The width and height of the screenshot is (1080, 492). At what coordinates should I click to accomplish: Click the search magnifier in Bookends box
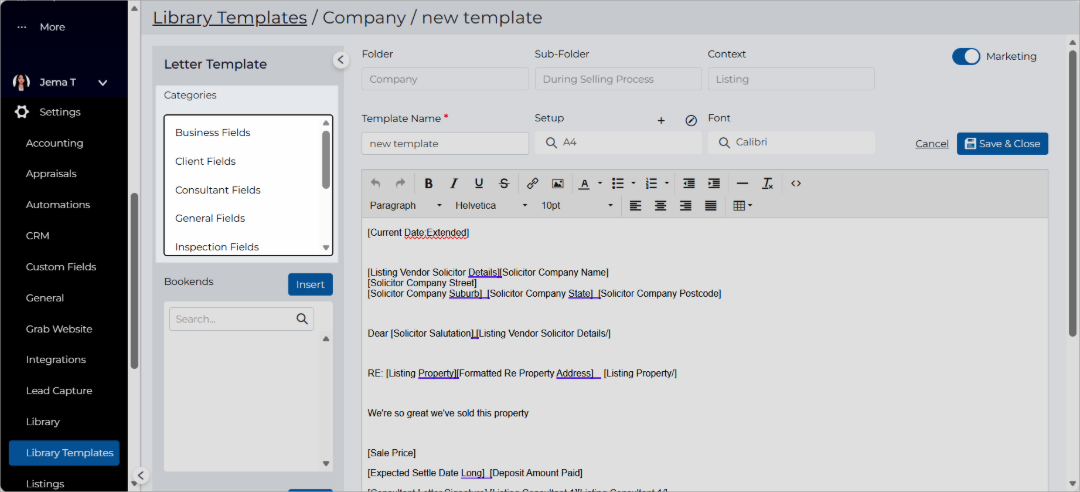302,319
